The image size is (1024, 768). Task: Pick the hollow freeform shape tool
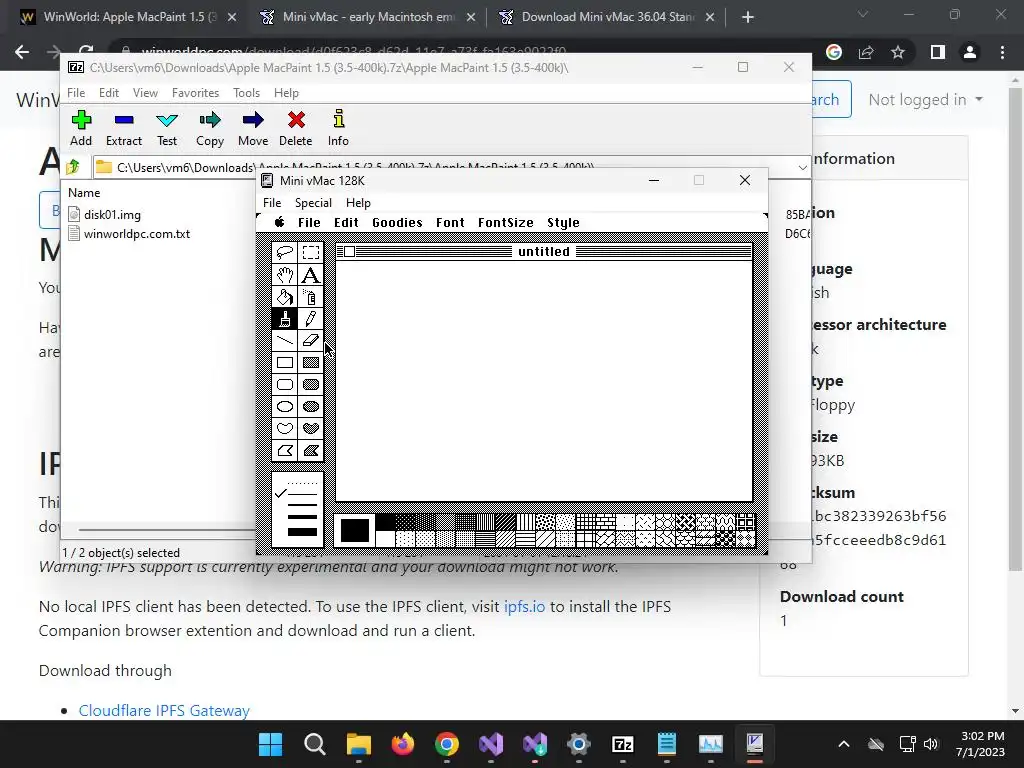pyautogui.click(x=285, y=428)
